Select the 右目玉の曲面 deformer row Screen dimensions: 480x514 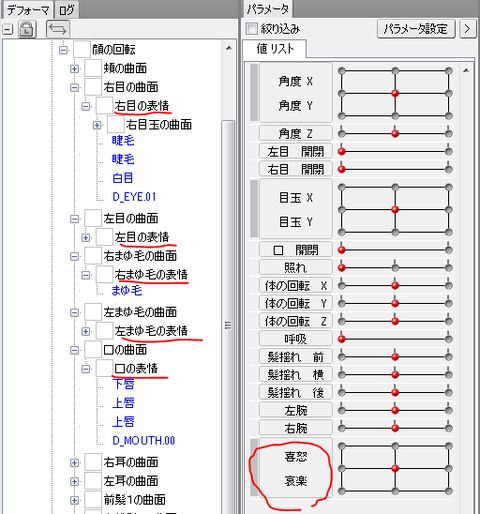pyautogui.click(x=159, y=125)
